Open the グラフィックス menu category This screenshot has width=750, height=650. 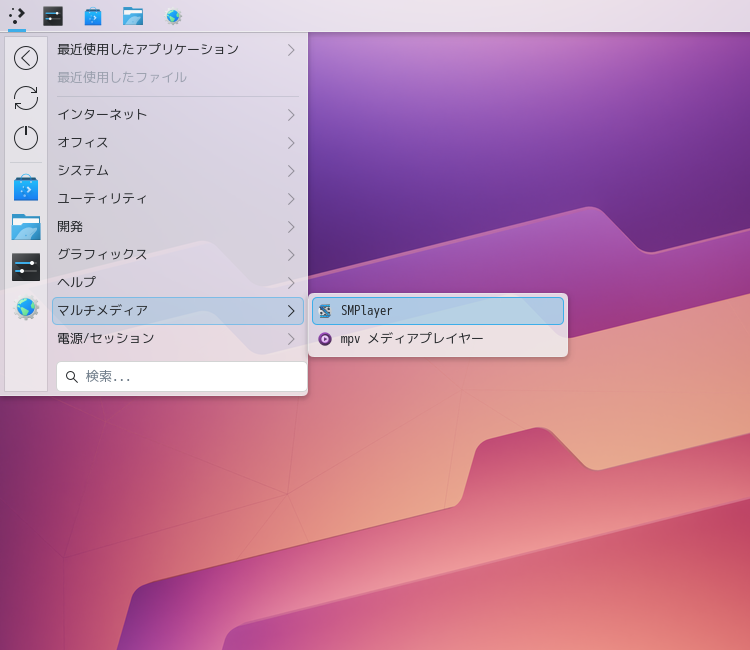click(x=178, y=255)
